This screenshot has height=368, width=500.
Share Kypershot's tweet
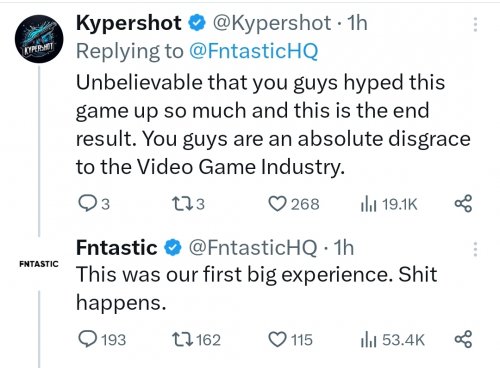(463, 203)
